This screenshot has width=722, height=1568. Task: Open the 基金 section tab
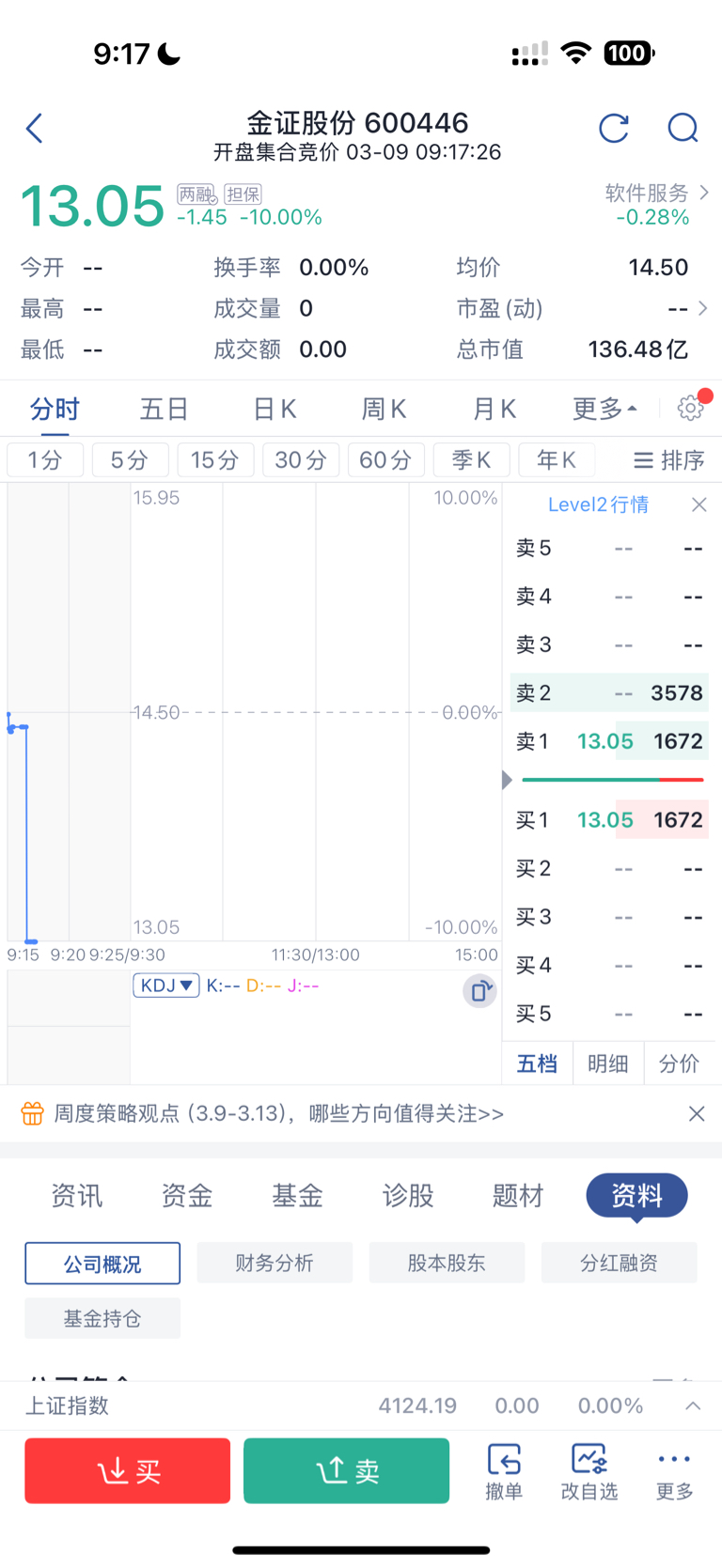[x=297, y=1195]
